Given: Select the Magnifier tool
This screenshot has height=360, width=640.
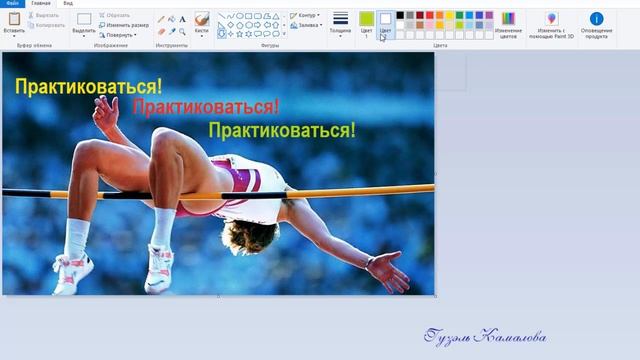Looking at the screenshot, I should [182, 31].
